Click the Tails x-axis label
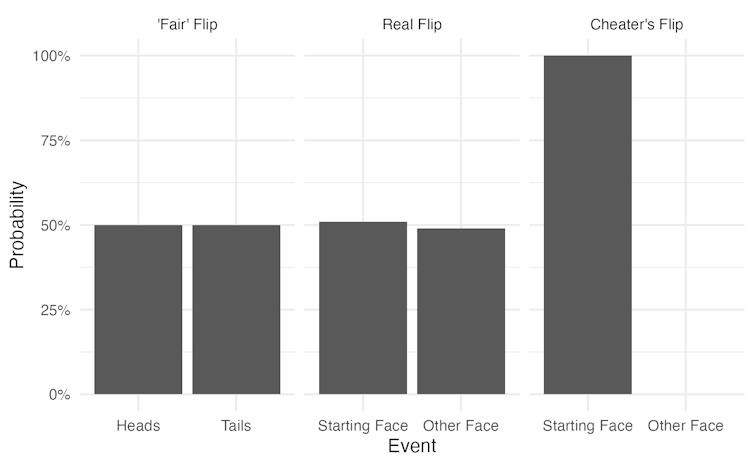Viewport: 754px width, 466px height. (236, 426)
